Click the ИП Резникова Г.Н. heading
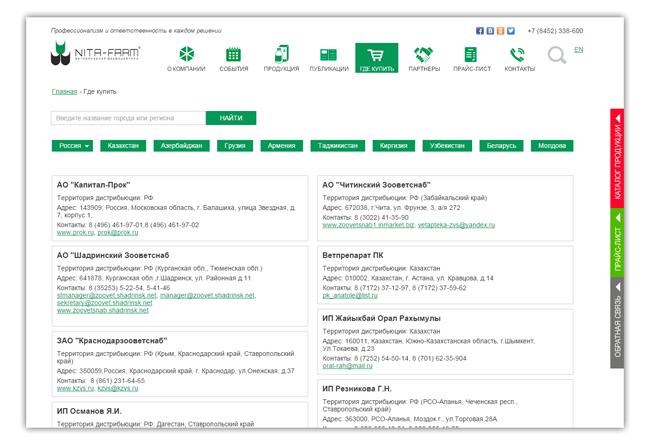Viewport: 650px width, 445px height. 357,389
